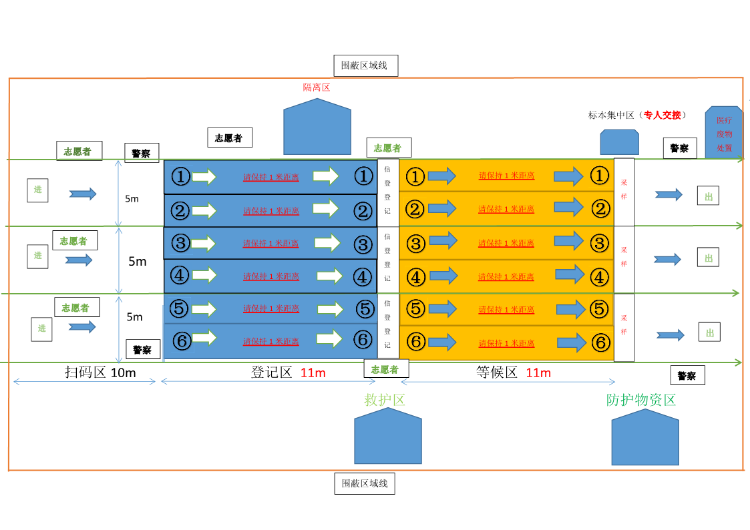Click the top 围蔽区域线 label box
This screenshot has height=530, width=750.
[369, 66]
